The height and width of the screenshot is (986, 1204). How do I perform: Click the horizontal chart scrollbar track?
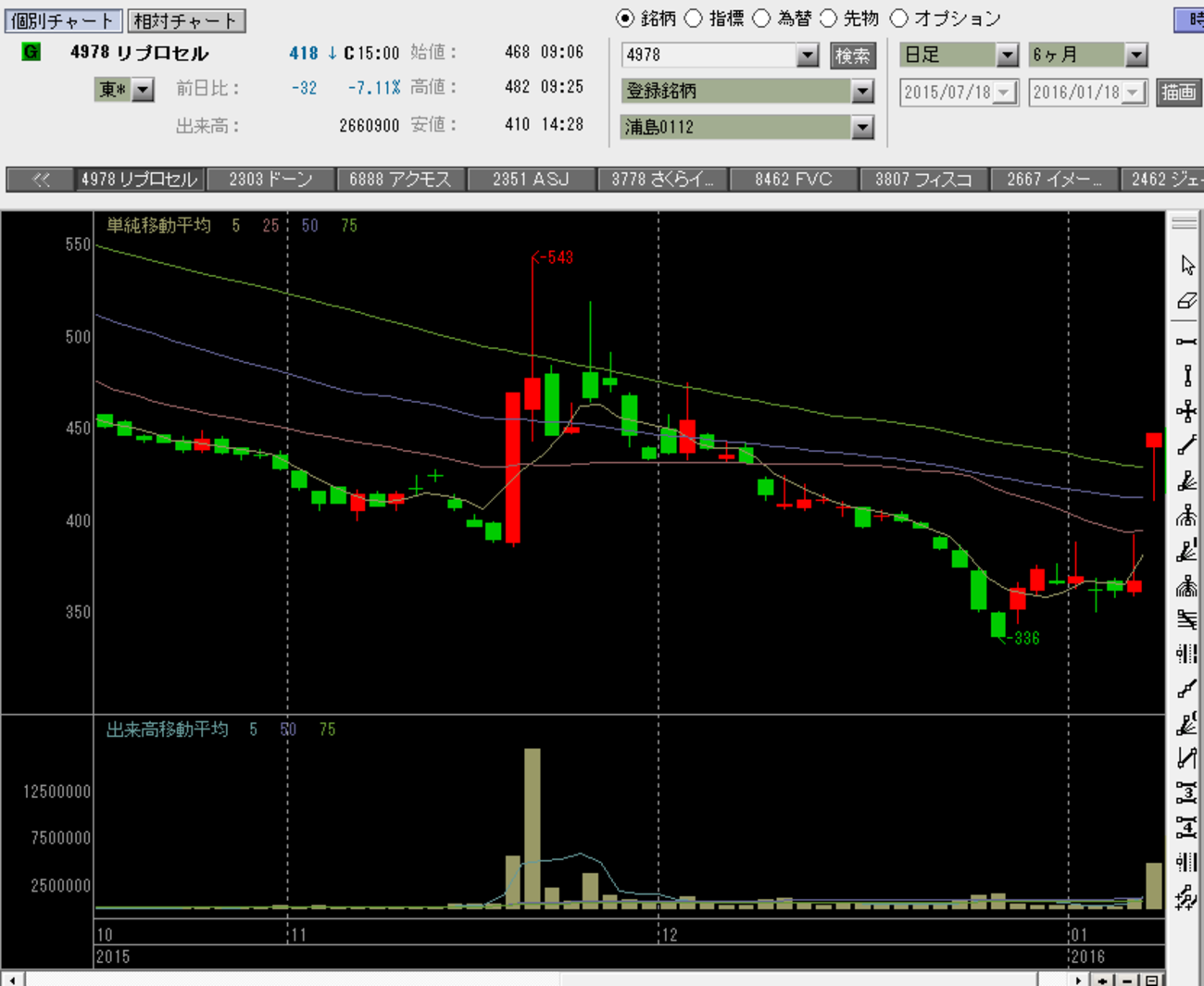(x=545, y=980)
